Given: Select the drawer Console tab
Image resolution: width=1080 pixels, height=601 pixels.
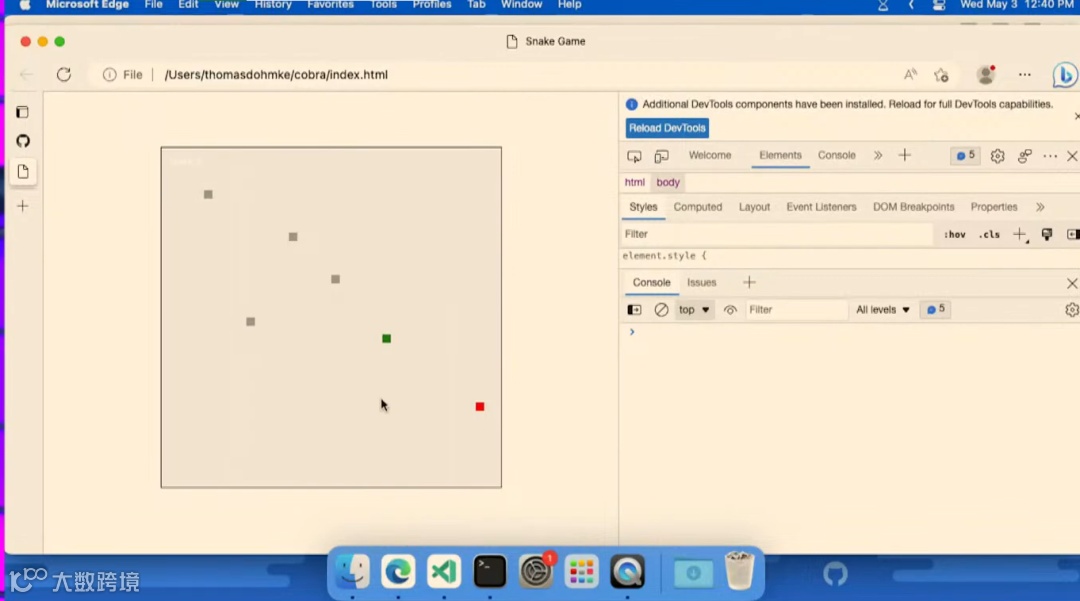Looking at the screenshot, I should click(x=651, y=283).
